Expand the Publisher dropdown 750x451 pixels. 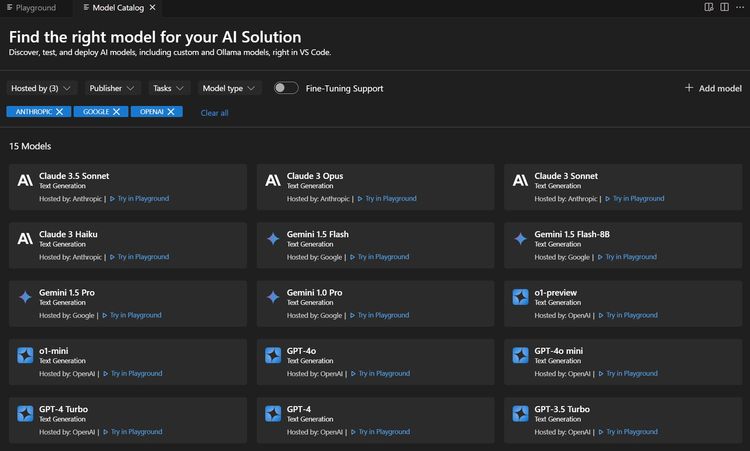click(x=111, y=88)
